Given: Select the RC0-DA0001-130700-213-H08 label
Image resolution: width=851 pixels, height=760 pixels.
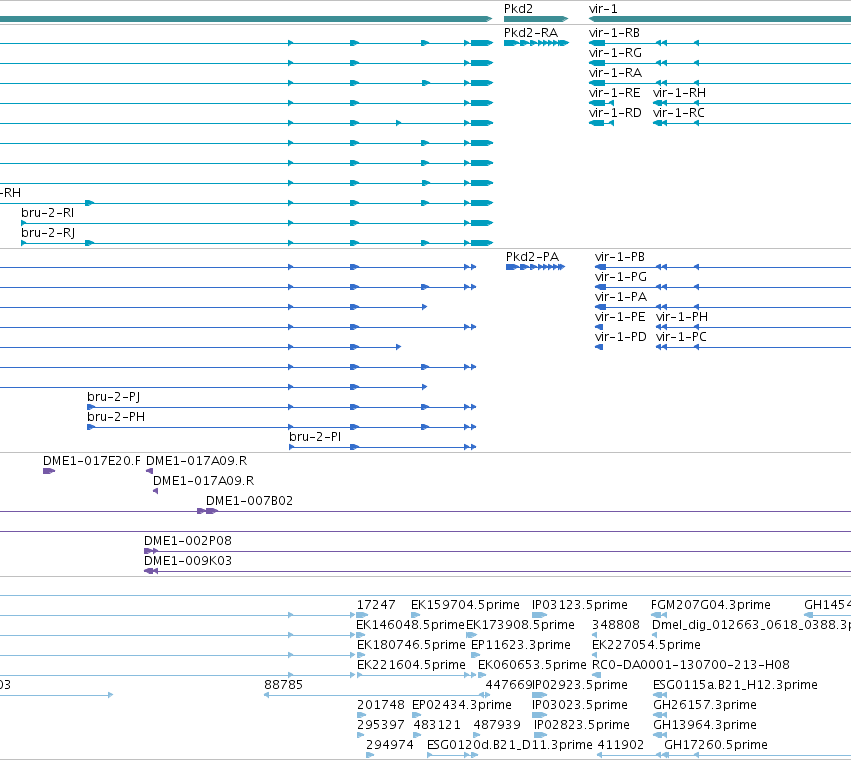Looking at the screenshot, I should pyautogui.click(x=691, y=666).
